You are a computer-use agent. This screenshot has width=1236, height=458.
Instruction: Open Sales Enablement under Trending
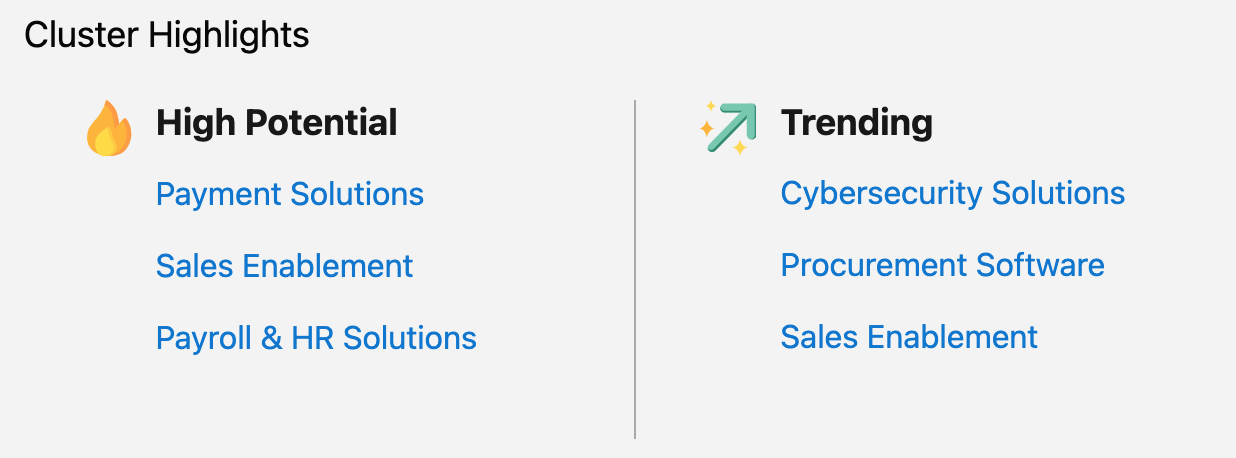(909, 337)
